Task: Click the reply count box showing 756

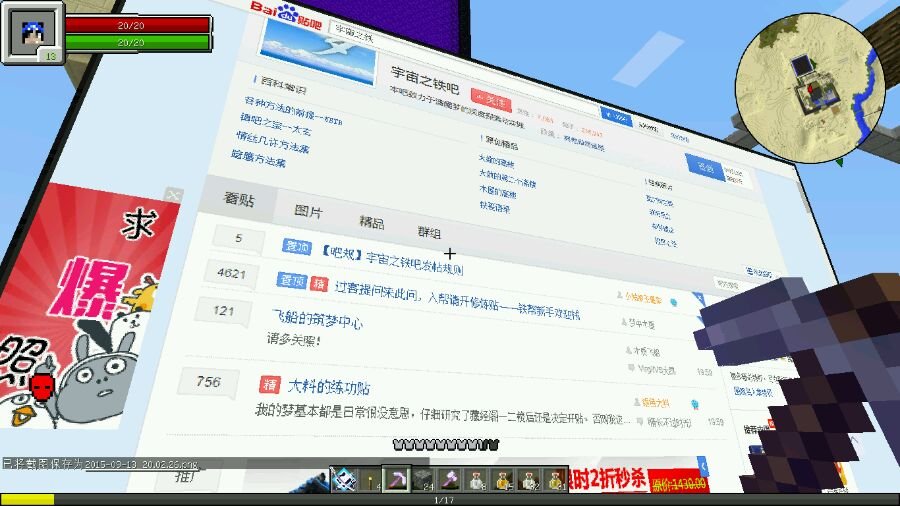Action: [x=208, y=382]
